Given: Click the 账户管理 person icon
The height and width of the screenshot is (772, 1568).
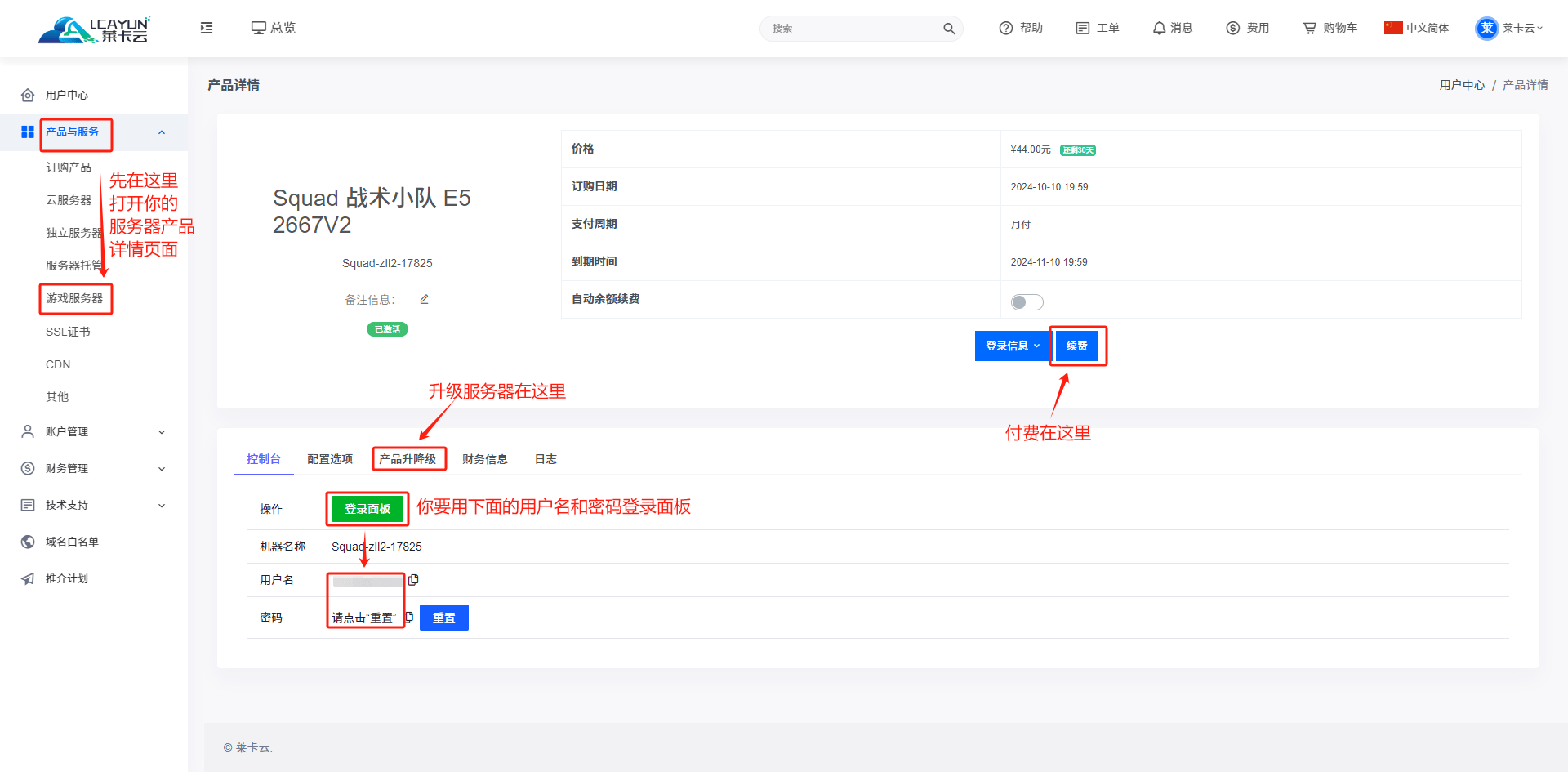Looking at the screenshot, I should coord(28,431).
